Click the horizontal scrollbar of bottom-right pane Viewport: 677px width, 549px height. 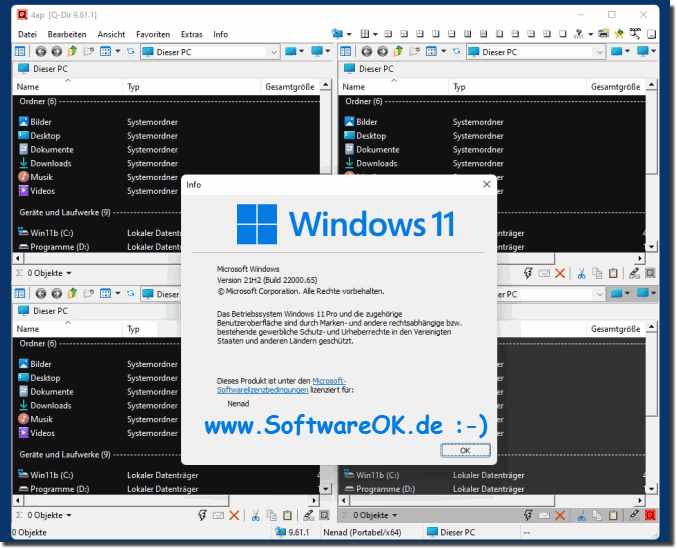(x=451, y=501)
